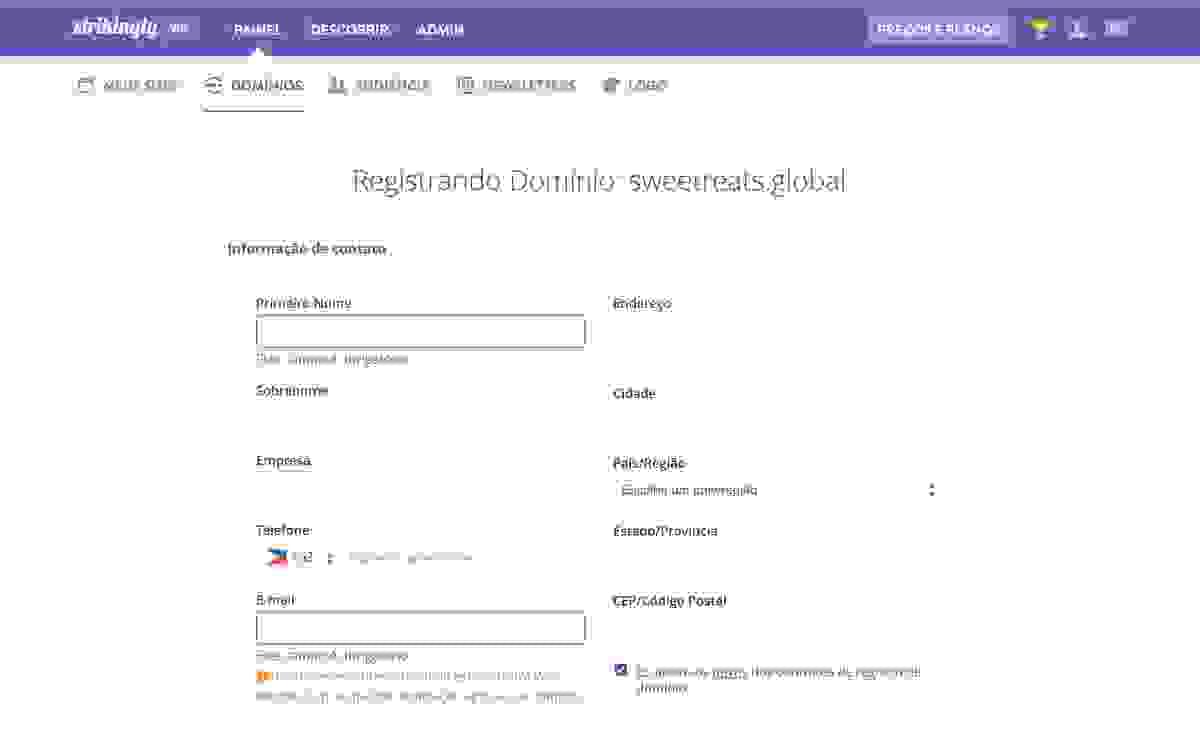Click the Logo tab icon

pos(610,85)
